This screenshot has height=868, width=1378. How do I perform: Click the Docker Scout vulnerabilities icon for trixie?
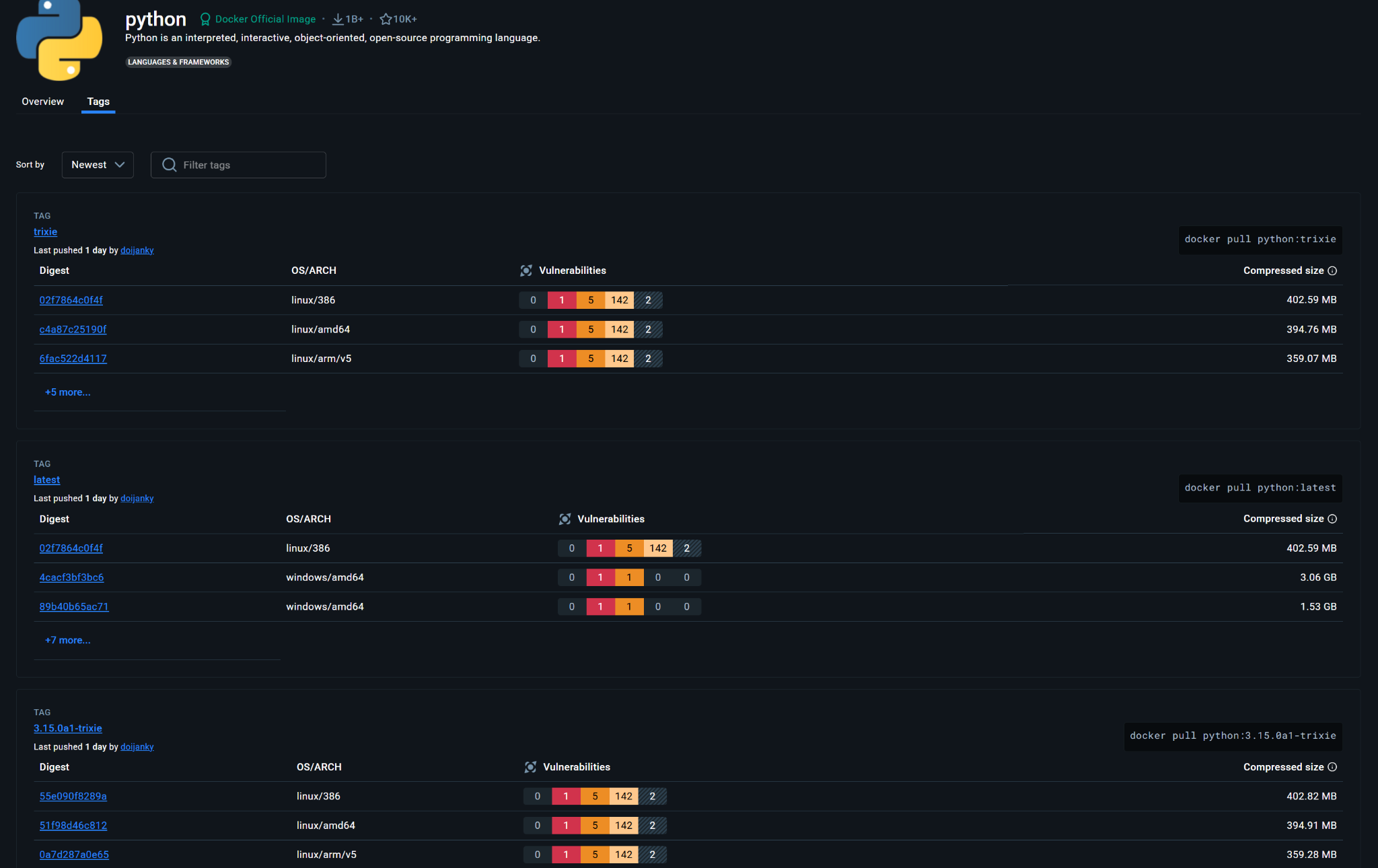click(x=526, y=270)
